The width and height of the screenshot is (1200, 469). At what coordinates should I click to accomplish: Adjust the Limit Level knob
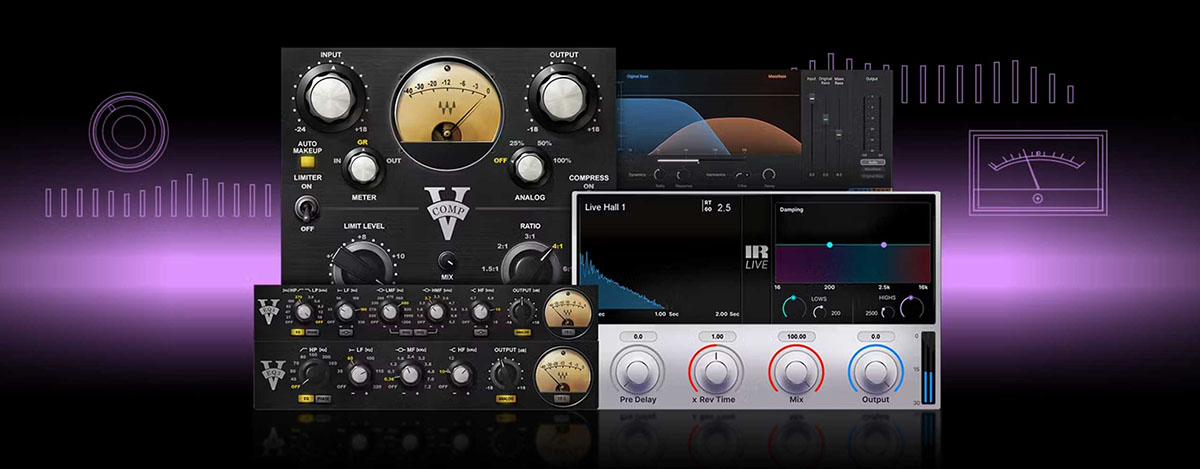click(362, 262)
